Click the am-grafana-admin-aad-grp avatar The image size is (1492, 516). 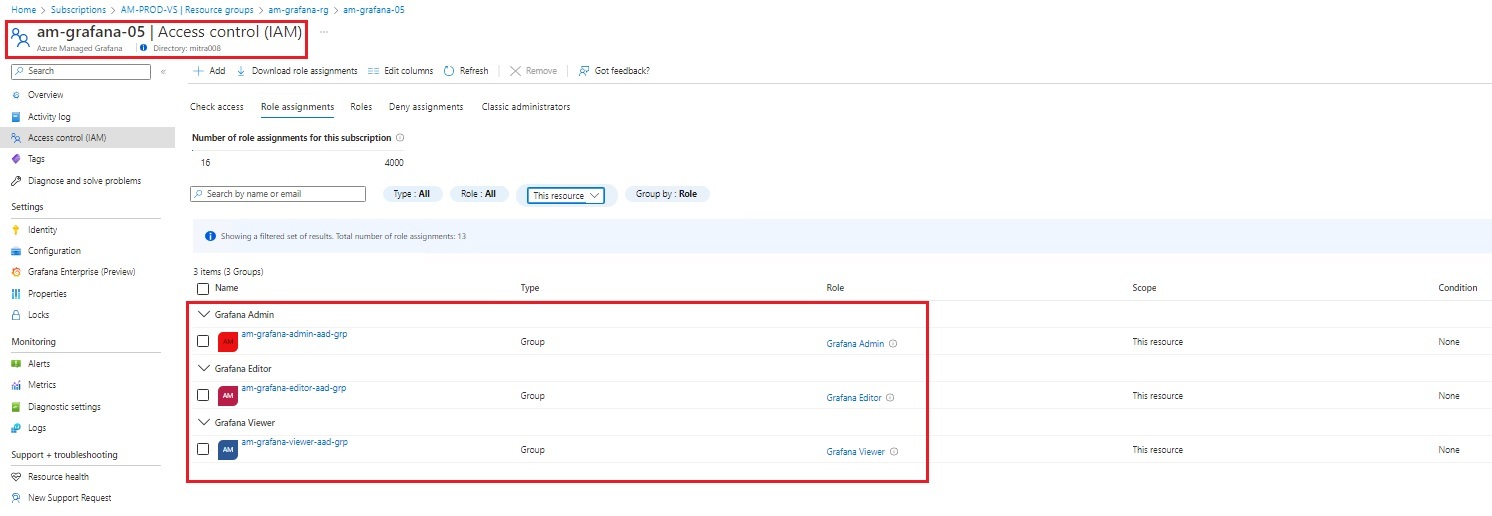tap(228, 341)
